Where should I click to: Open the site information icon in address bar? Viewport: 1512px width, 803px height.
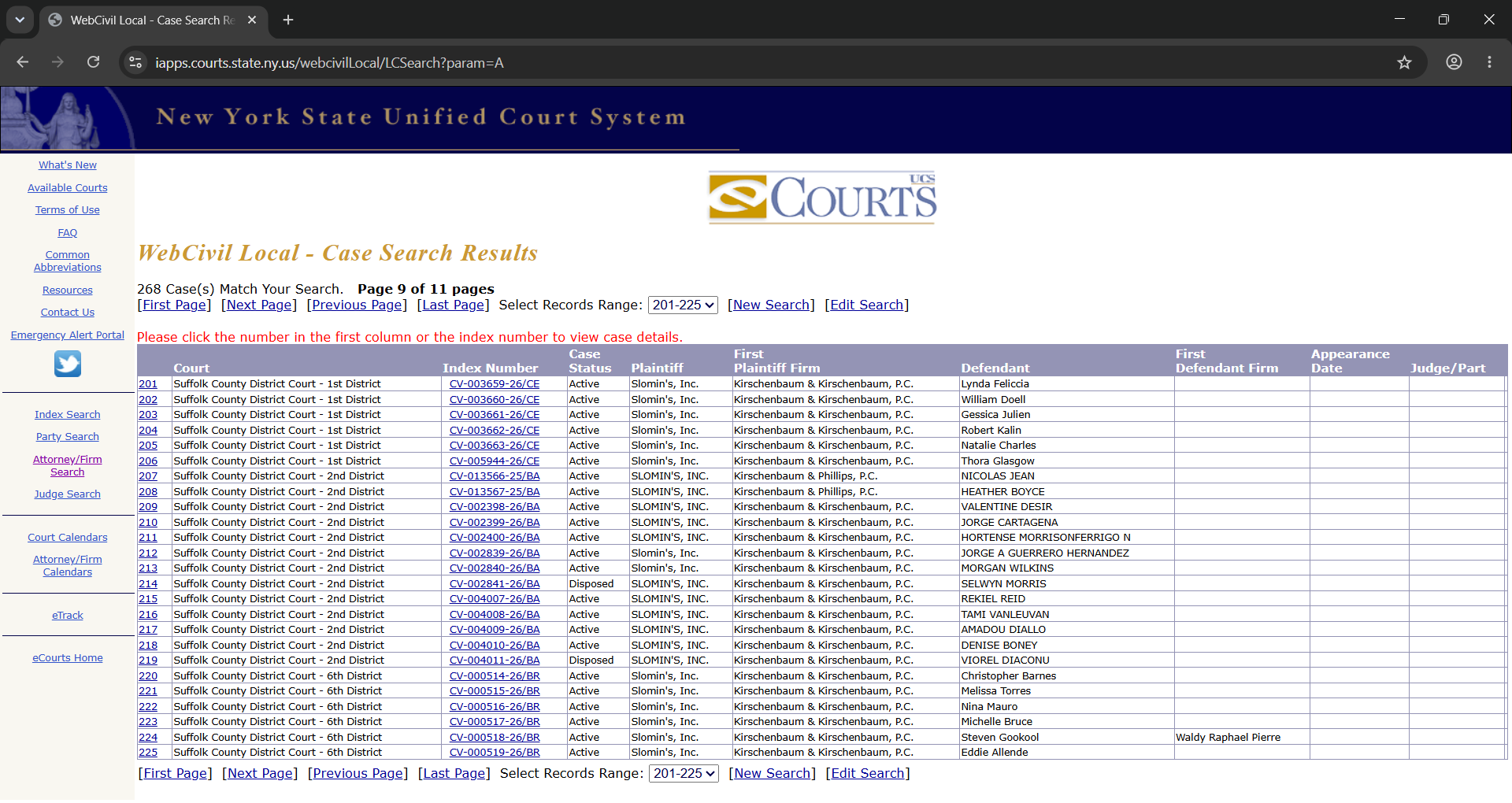[x=135, y=62]
